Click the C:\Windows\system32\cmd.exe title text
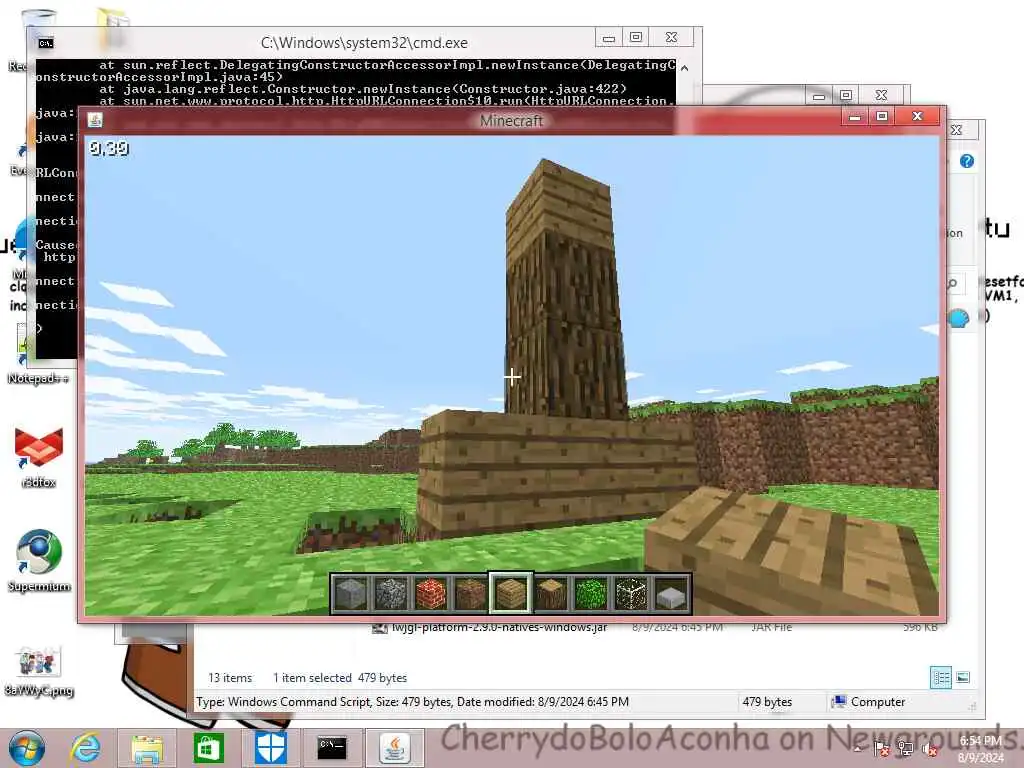This screenshot has width=1024, height=768. tap(364, 43)
